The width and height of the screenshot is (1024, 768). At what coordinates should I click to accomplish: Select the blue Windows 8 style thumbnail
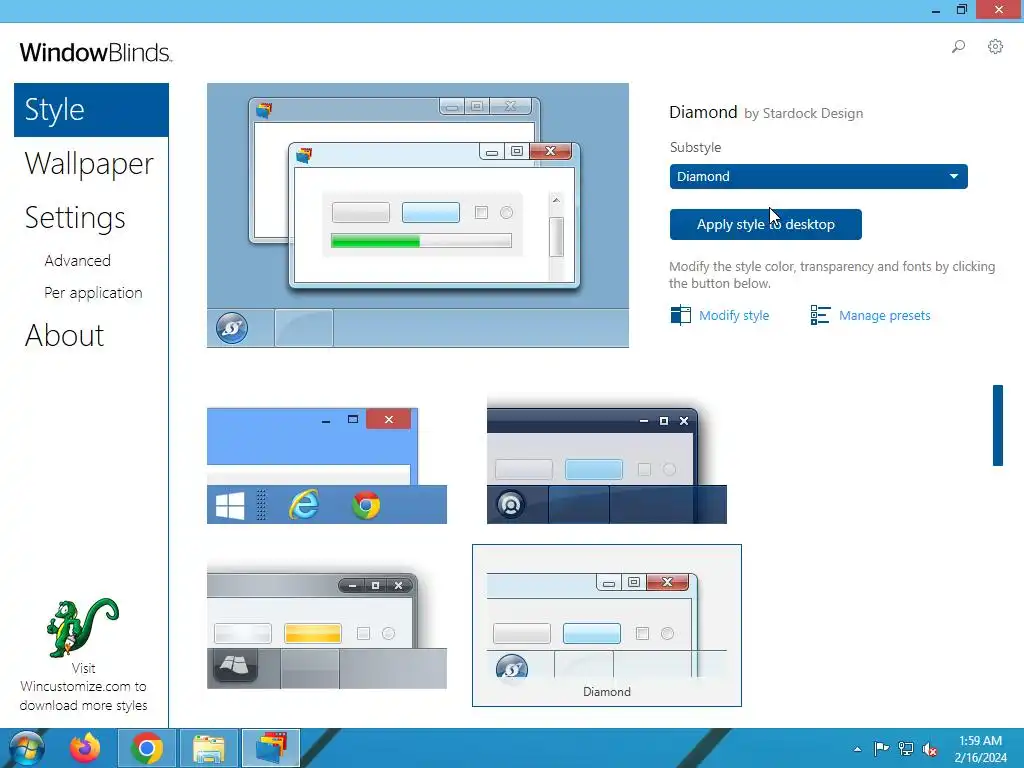click(327, 466)
